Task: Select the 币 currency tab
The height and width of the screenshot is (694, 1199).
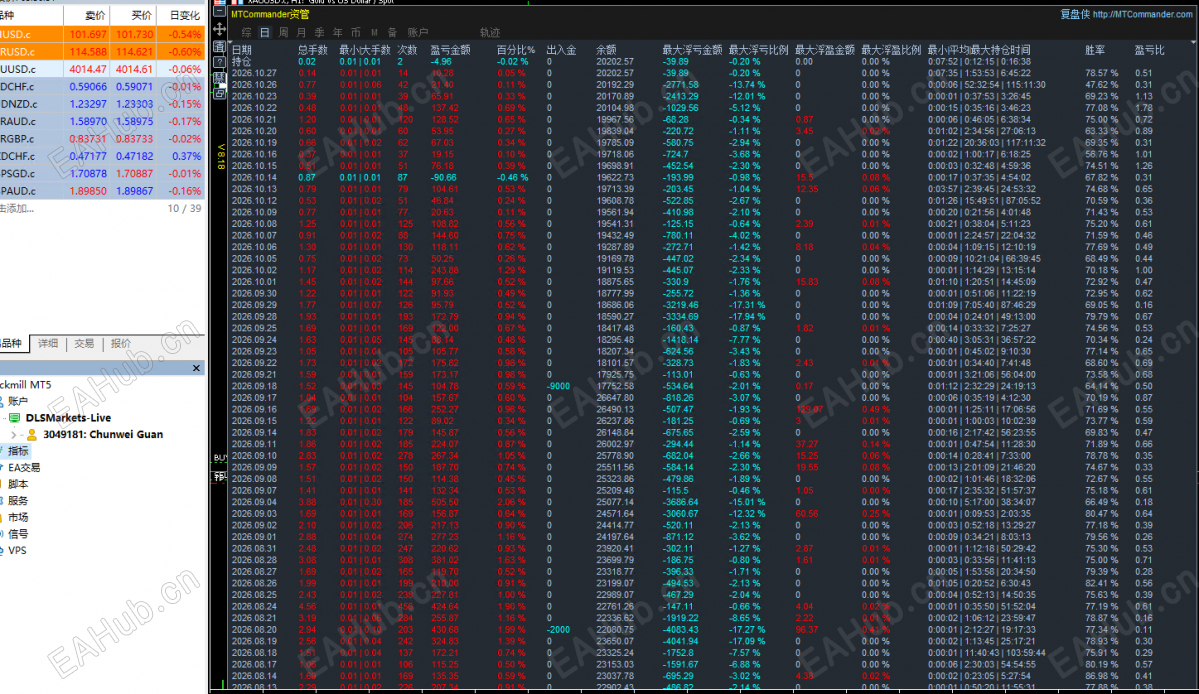Action: click(x=356, y=32)
